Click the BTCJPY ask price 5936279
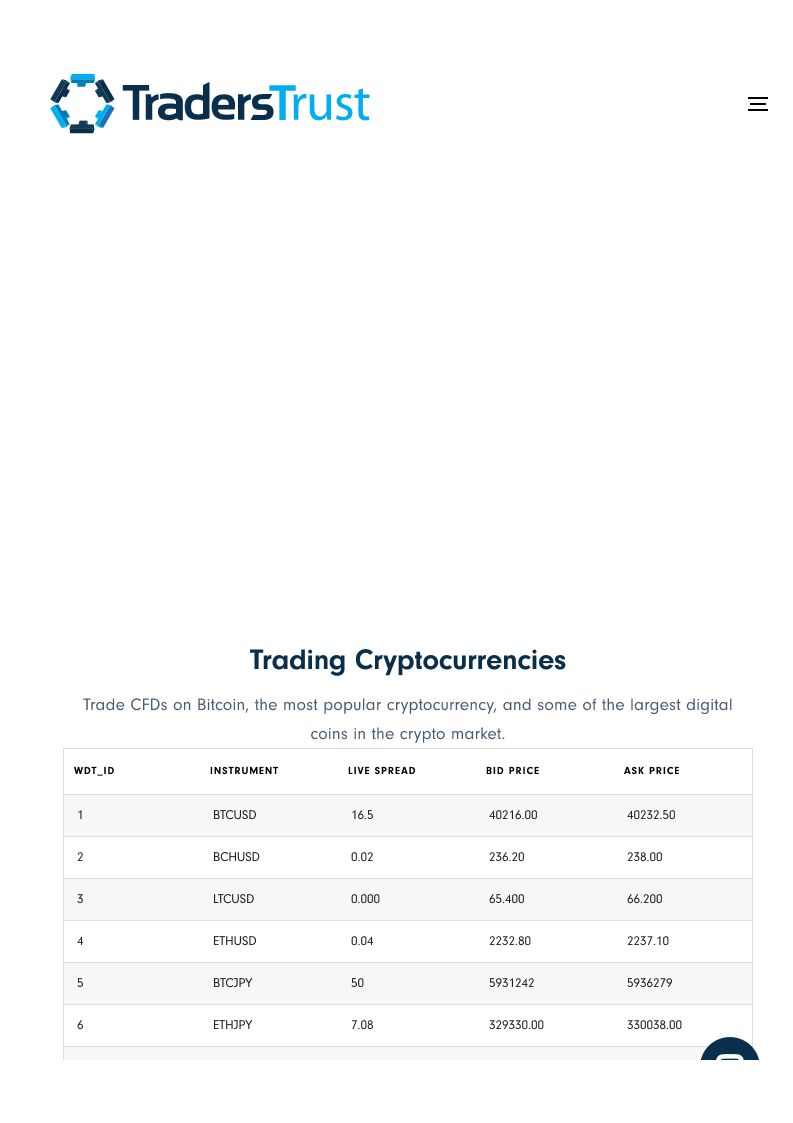The height and width of the screenshot is (1123, 793). tap(649, 983)
